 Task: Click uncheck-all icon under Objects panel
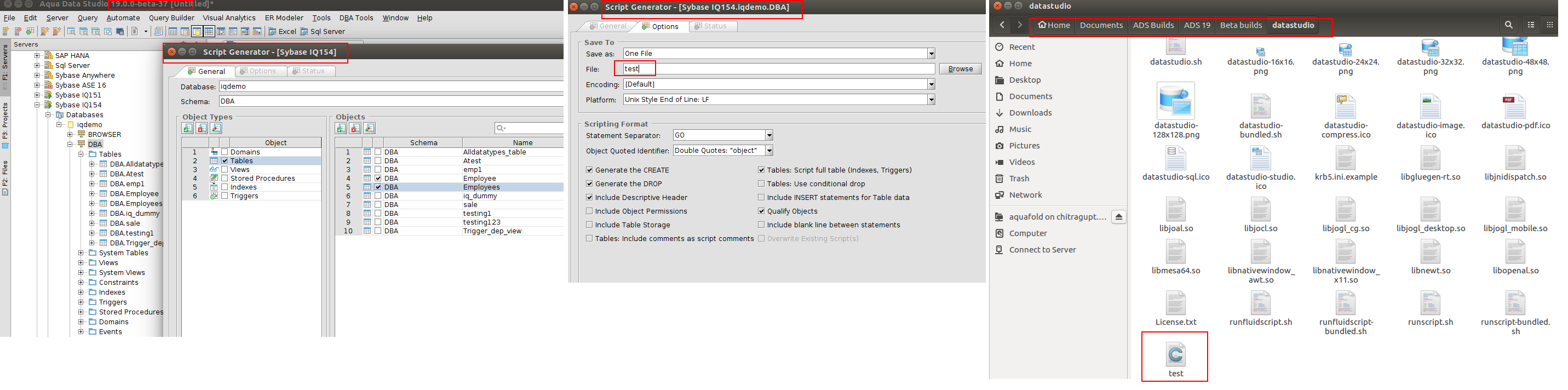point(355,128)
